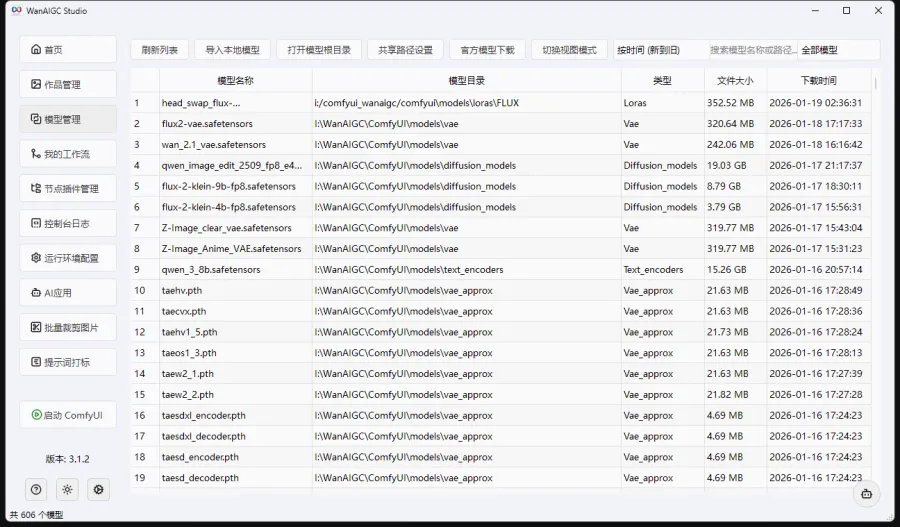
Task: Select taew2_2.pth model name
Action: tap(188, 394)
